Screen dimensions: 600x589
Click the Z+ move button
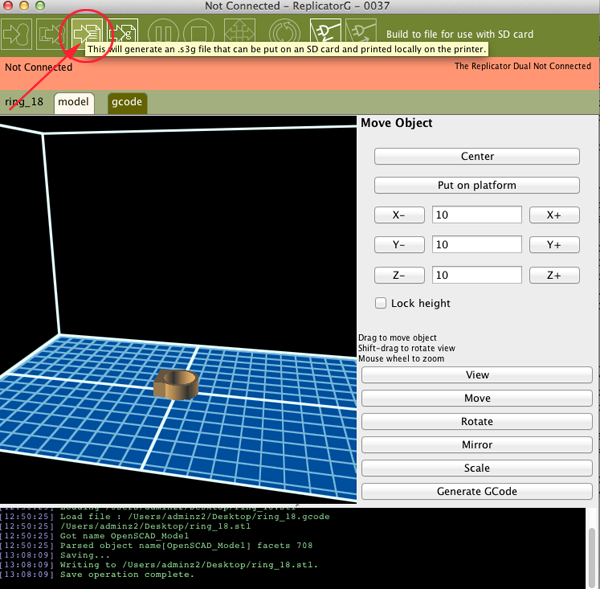[x=554, y=275]
